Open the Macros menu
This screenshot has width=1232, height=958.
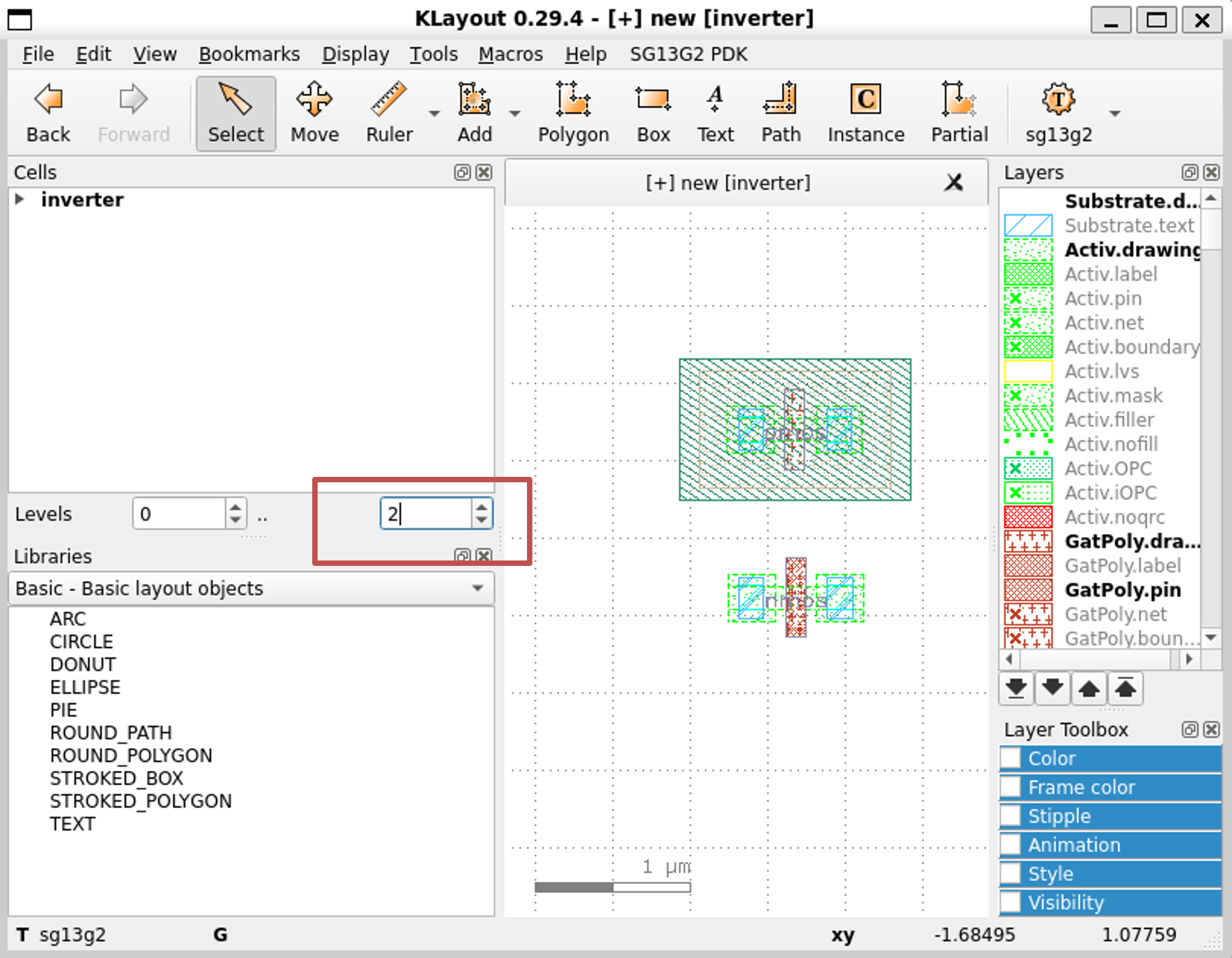pyautogui.click(x=510, y=54)
